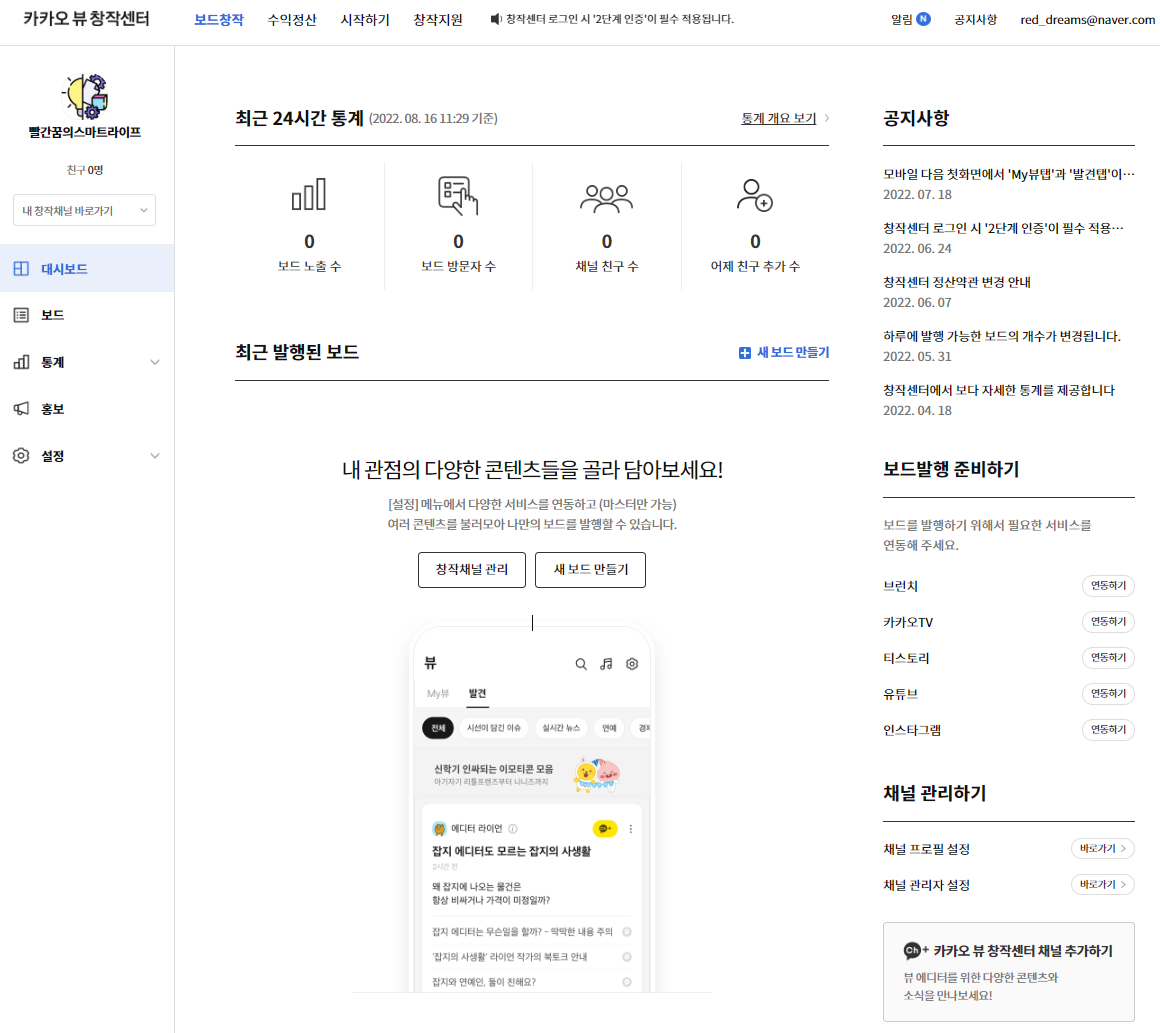
Task: Click the 보드 방문자 수 pointer icon
Action: [x=458, y=195]
